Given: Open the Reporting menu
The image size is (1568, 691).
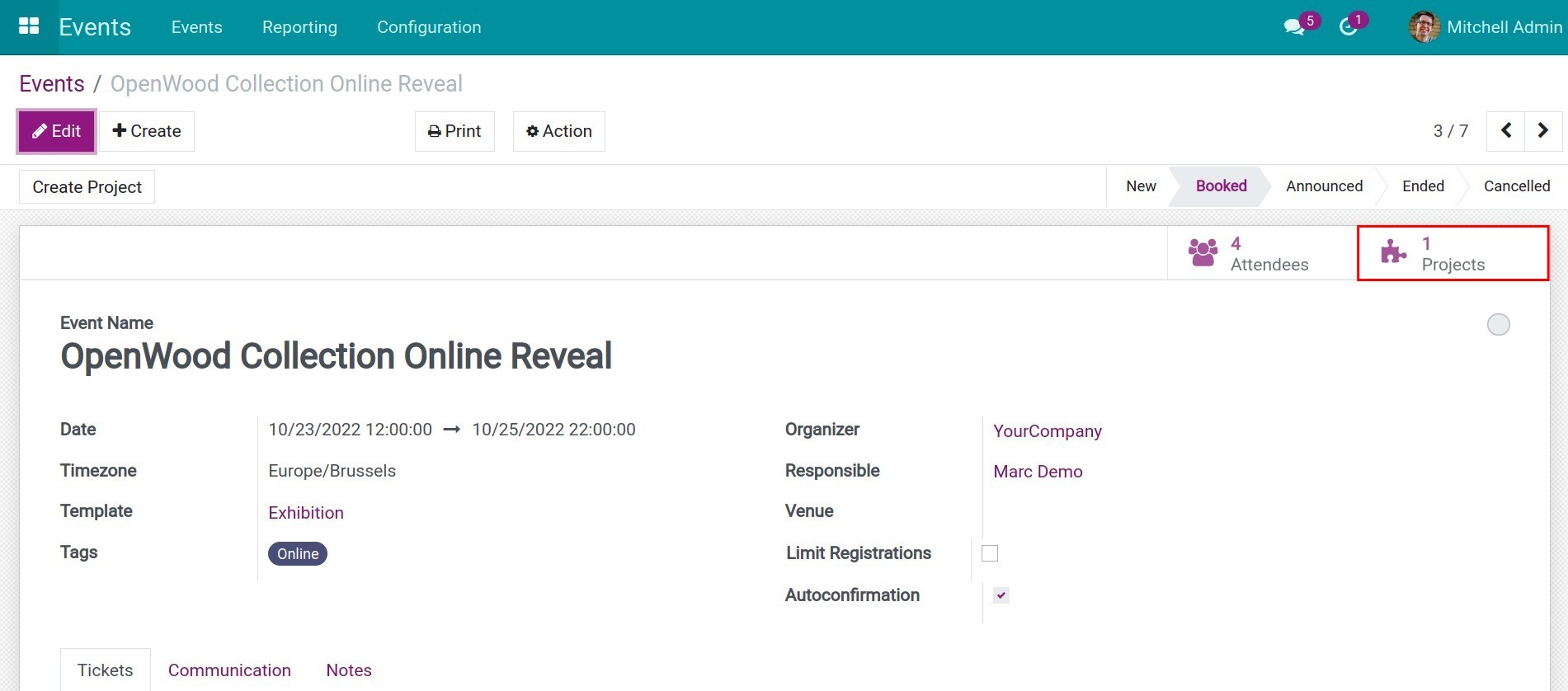Looking at the screenshot, I should (x=299, y=27).
